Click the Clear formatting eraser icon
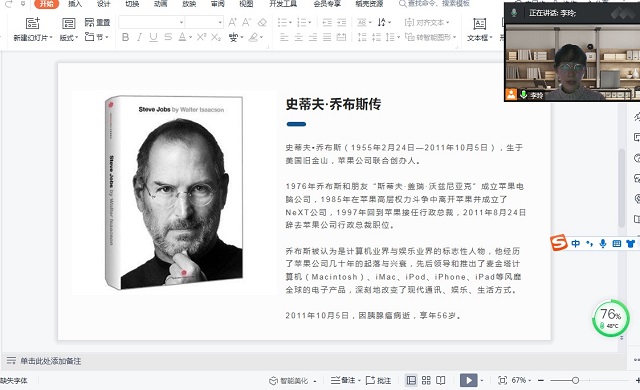640x390 pixels. click(262, 22)
